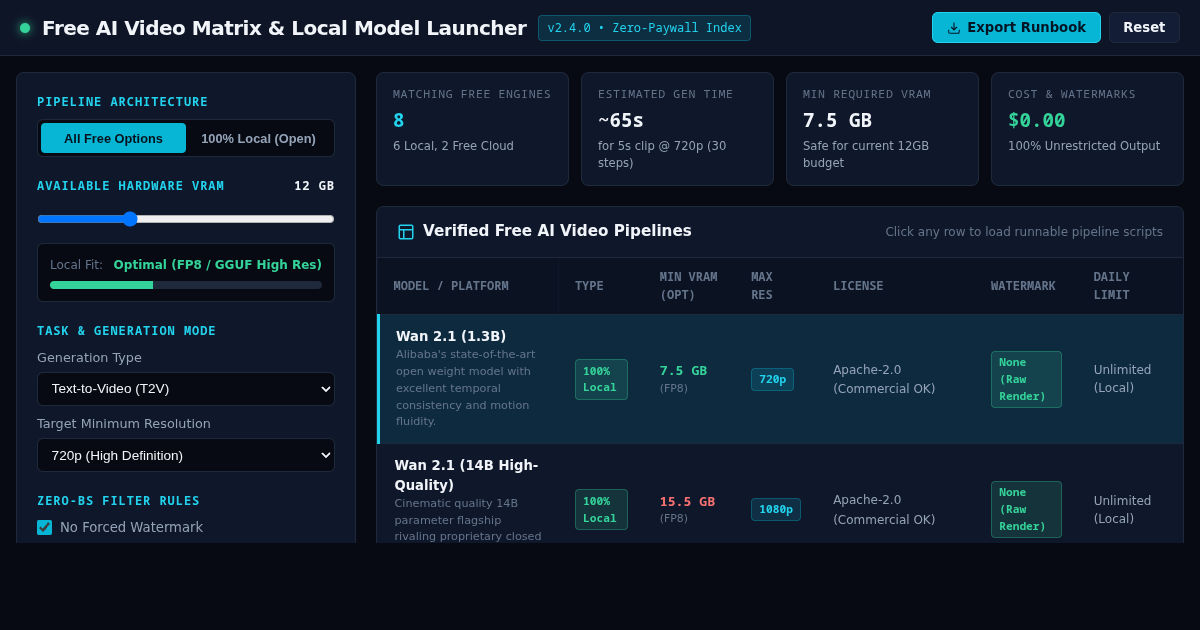Click the 15.5 GB VRAM value
This screenshot has width=1200, height=630.
pyautogui.click(x=687, y=502)
